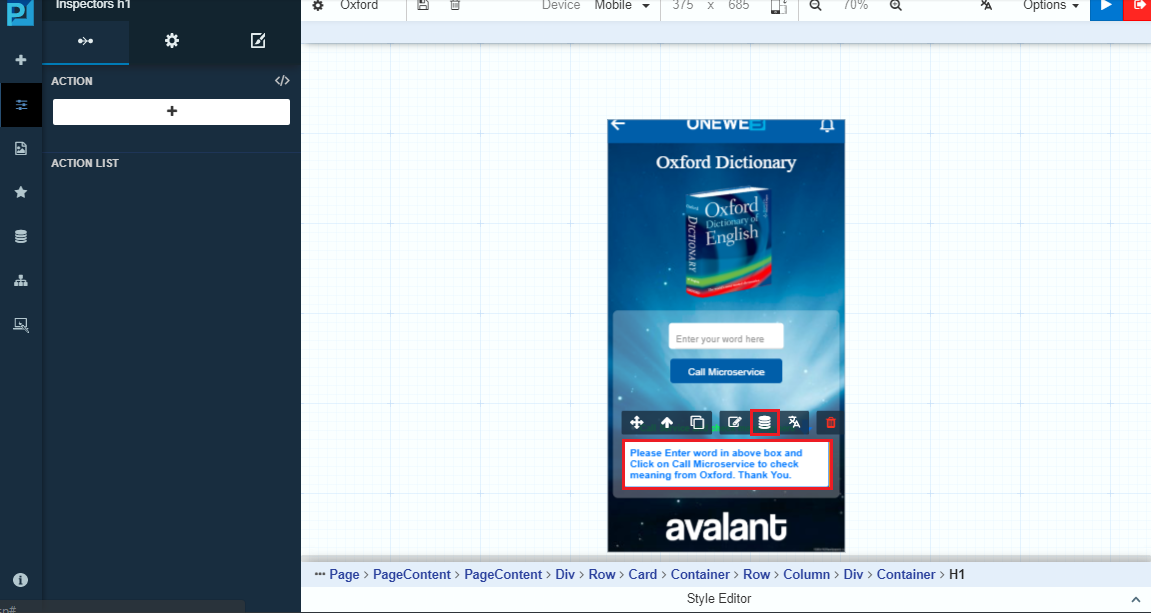
Task: Delete the element with the red trash icon
Action: click(x=830, y=422)
